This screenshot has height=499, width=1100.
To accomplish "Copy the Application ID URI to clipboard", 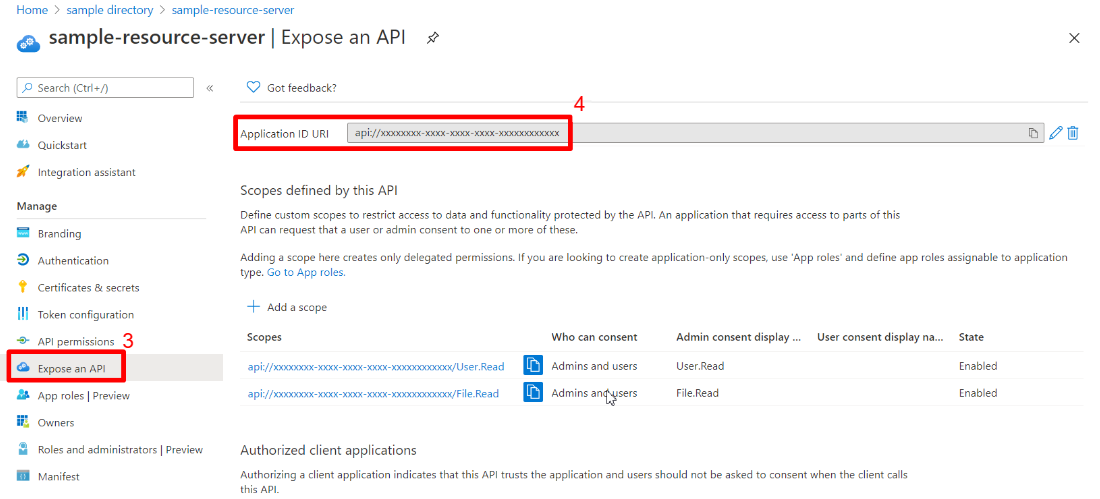I will coord(1033,133).
